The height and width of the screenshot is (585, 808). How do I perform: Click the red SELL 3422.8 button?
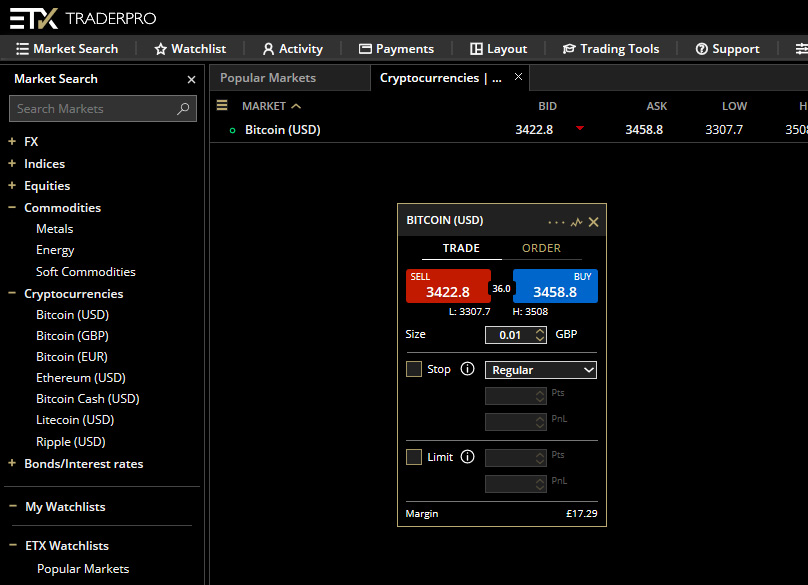[448, 286]
